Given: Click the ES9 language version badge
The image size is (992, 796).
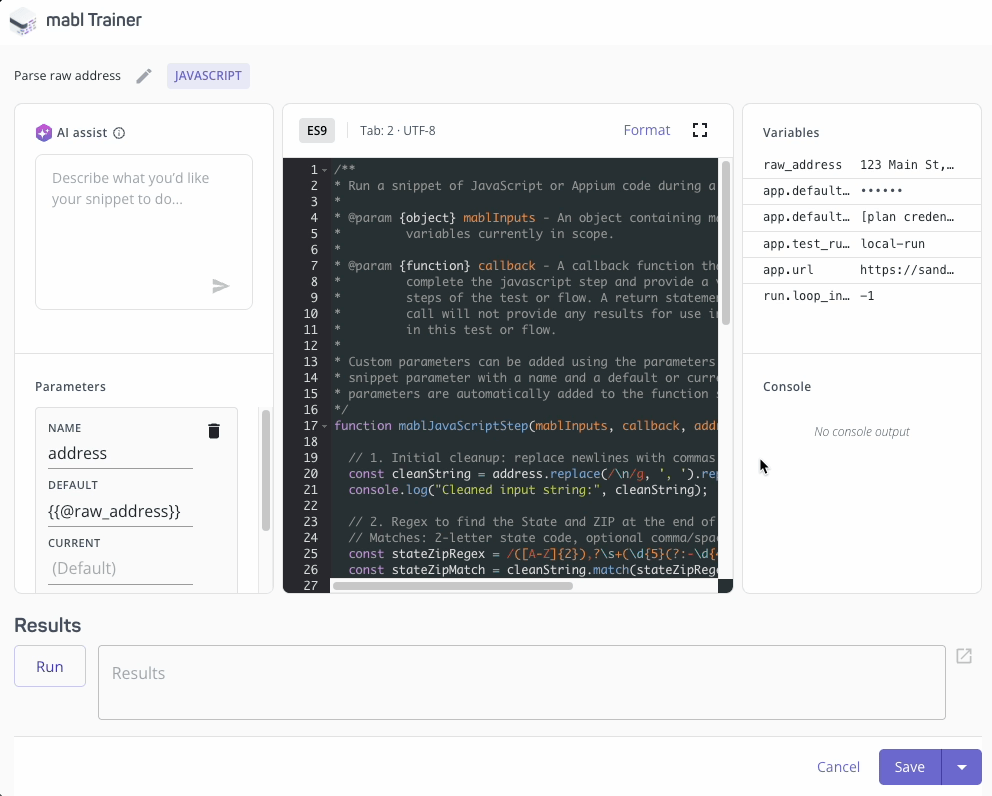Looking at the screenshot, I should [317, 130].
